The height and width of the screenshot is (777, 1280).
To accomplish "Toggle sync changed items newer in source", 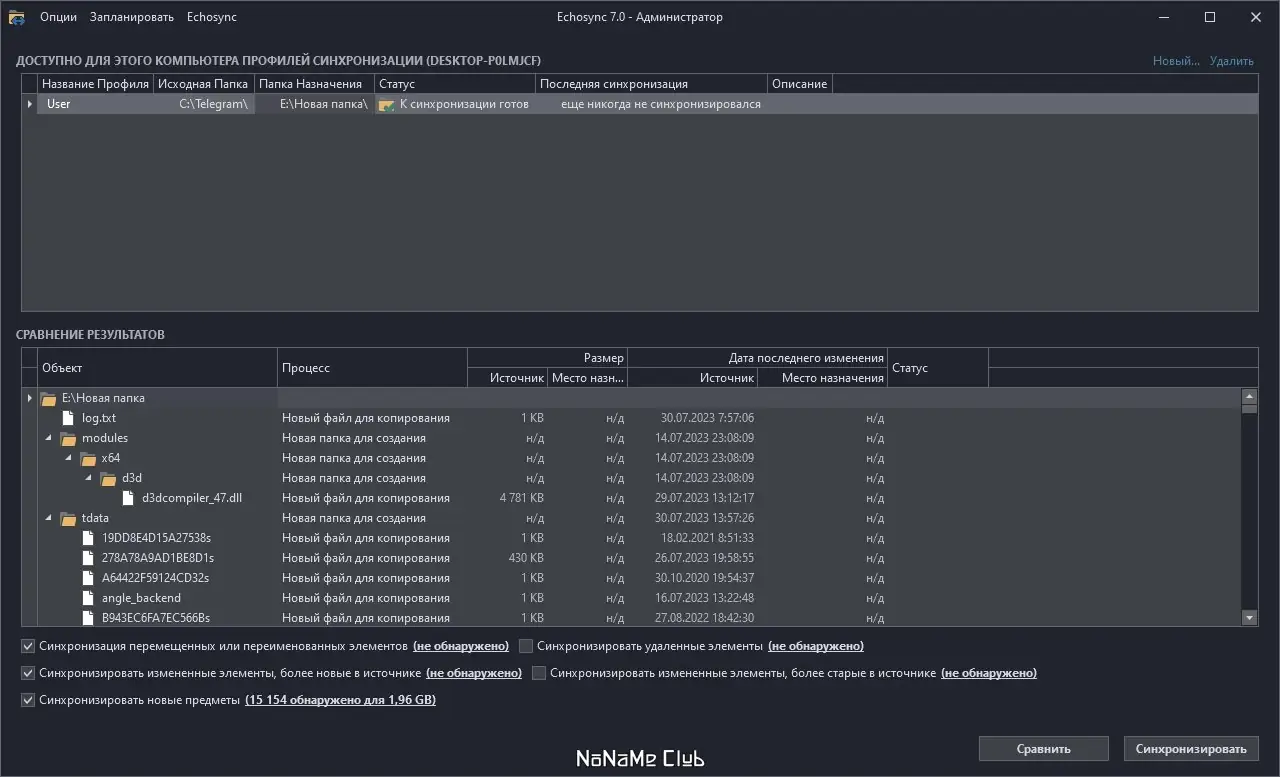I will 28,673.
